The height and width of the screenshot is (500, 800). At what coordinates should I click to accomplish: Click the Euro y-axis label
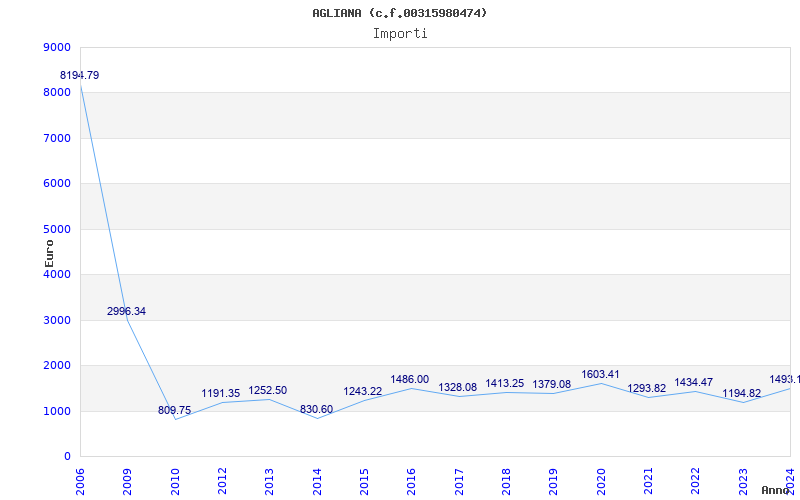49,254
